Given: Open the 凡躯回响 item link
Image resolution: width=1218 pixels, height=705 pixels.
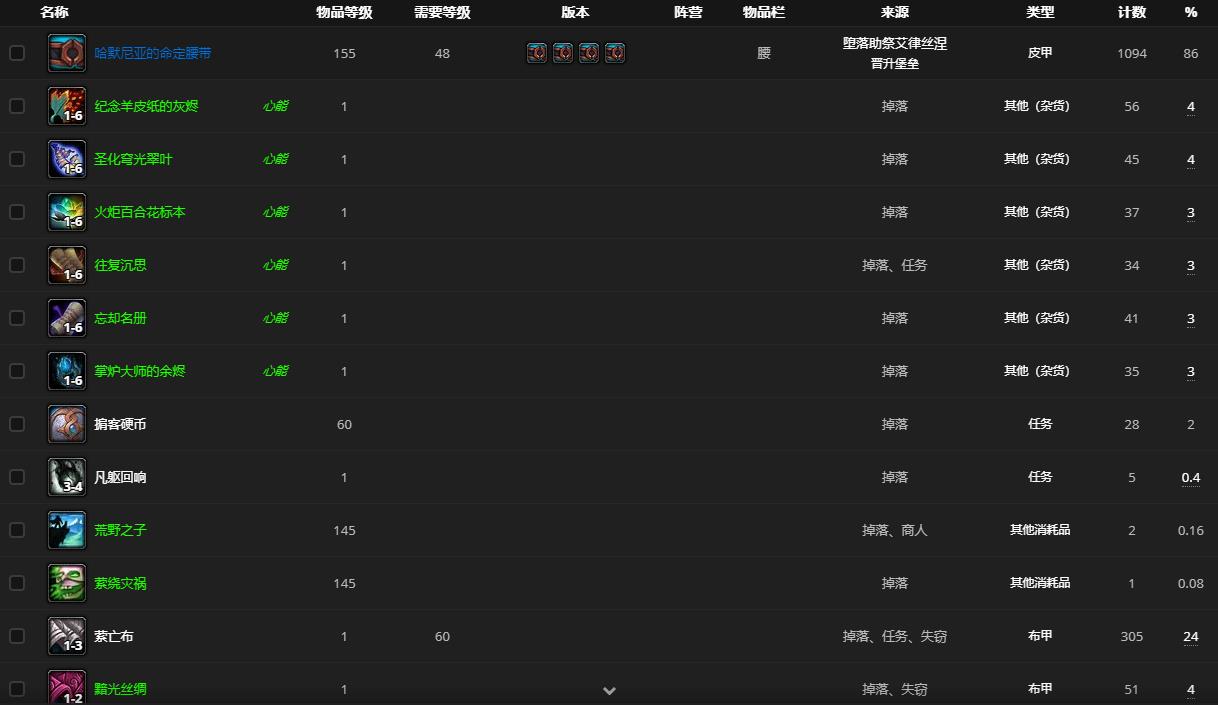Looking at the screenshot, I should (120, 477).
